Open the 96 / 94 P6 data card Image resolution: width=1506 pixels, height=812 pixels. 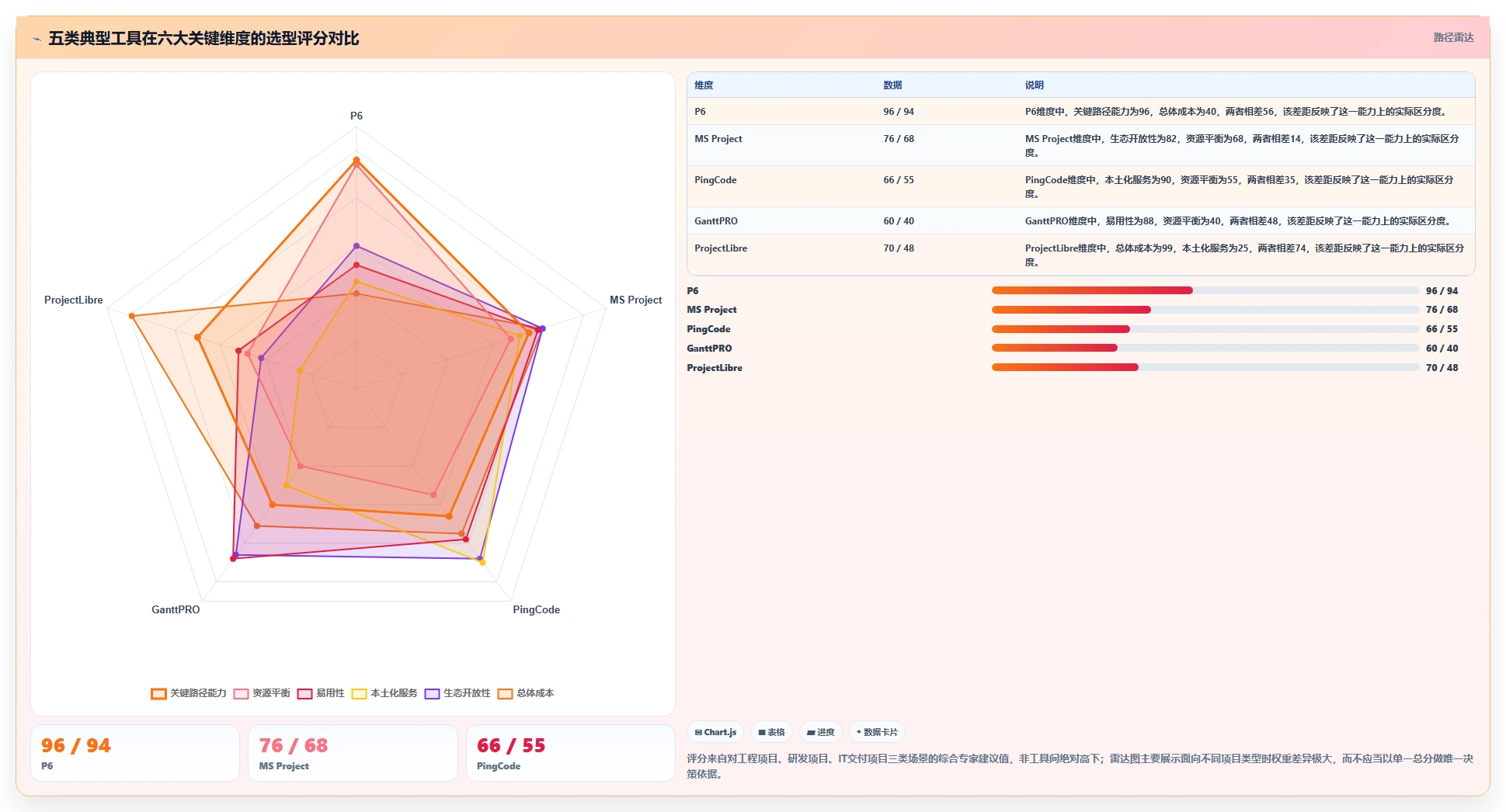coord(135,753)
